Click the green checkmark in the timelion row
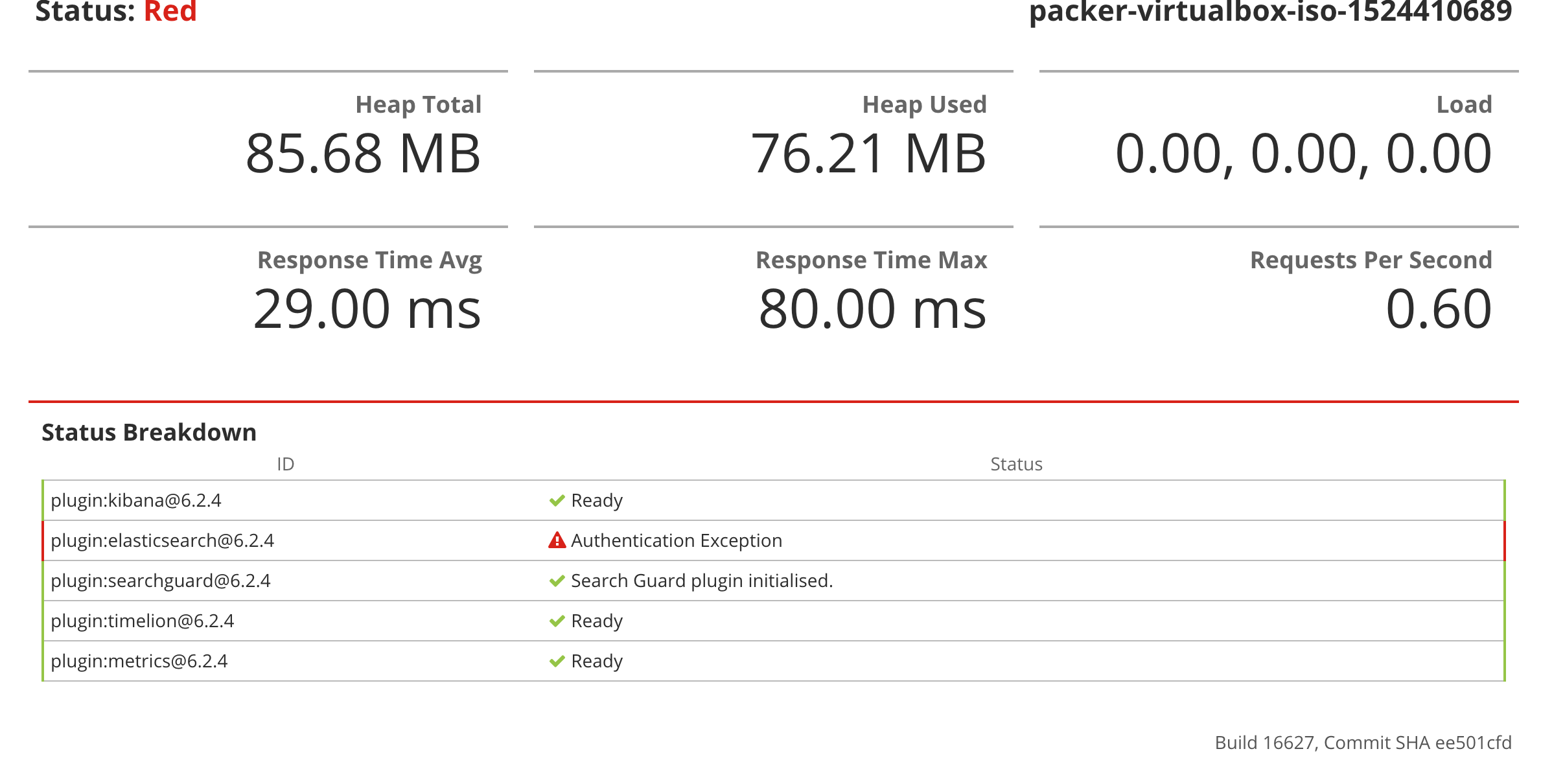The image size is (1541, 784). pyautogui.click(x=557, y=621)
